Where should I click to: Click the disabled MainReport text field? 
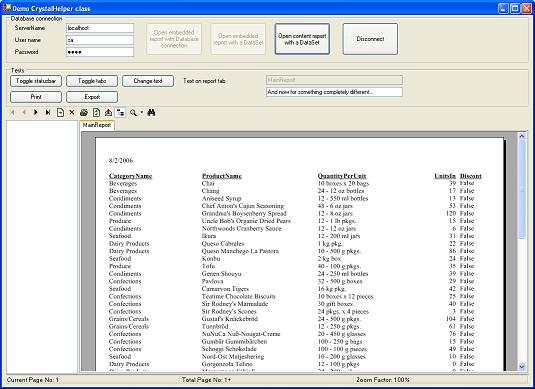334,80
